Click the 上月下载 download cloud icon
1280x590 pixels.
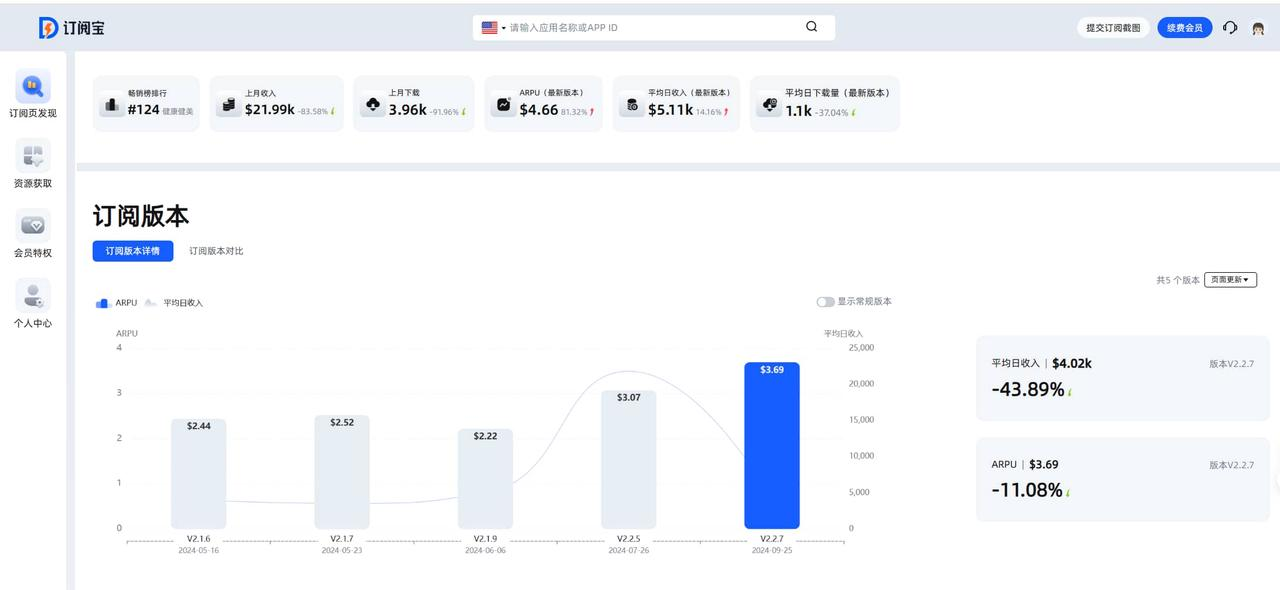[x=373, y=104]
